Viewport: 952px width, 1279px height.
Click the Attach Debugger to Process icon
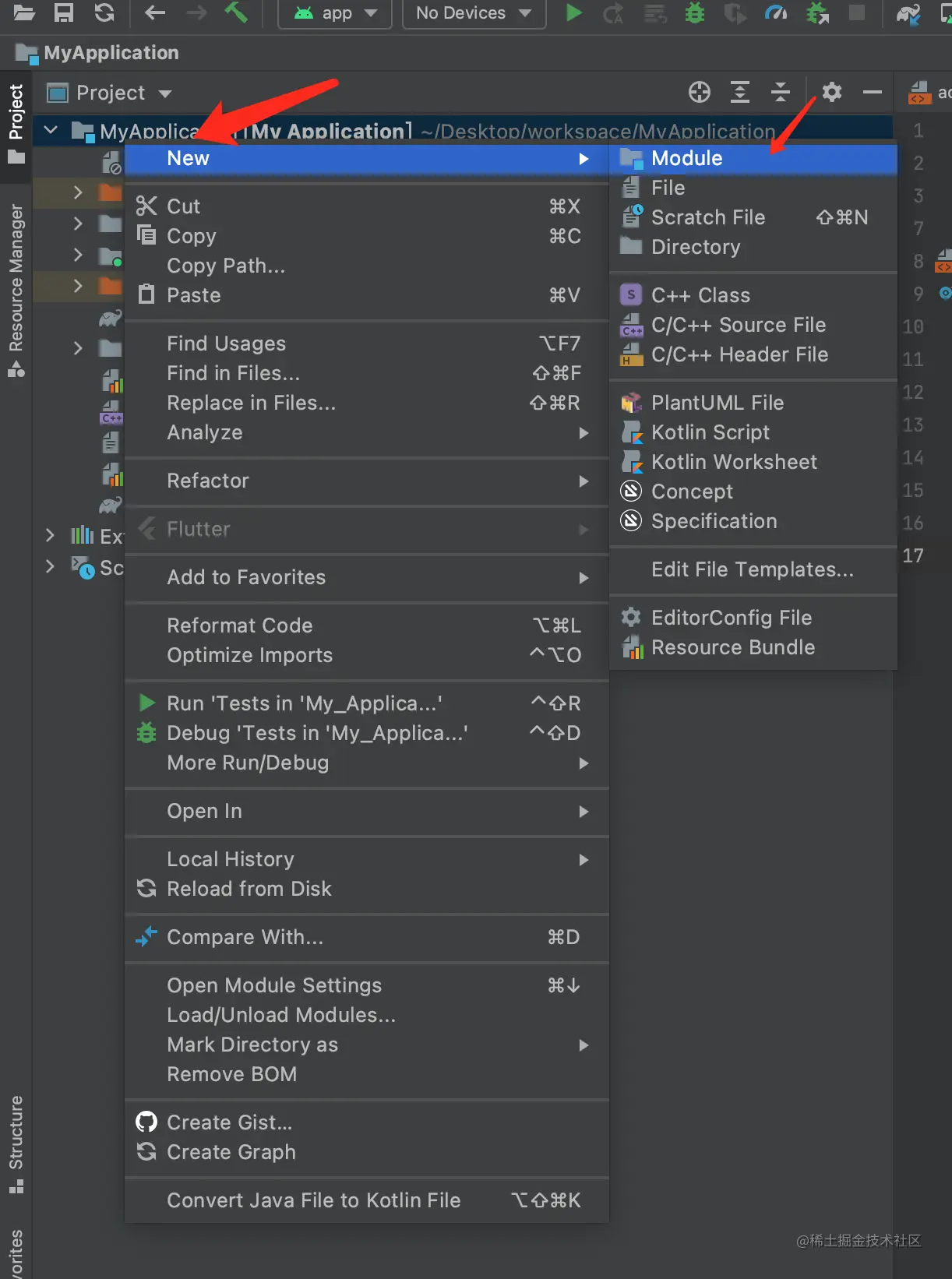816,12
